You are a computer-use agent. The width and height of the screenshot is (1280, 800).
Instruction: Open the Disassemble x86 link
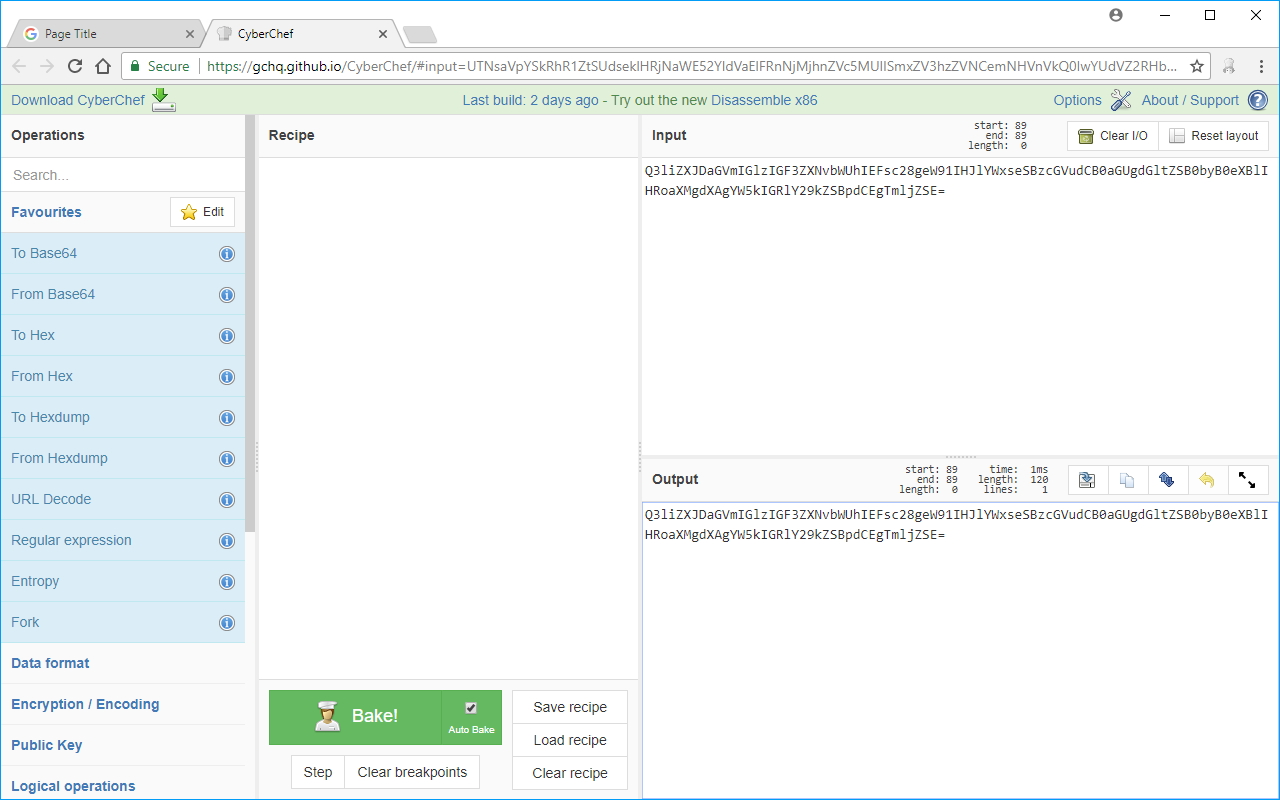click(x=763, y=99)
